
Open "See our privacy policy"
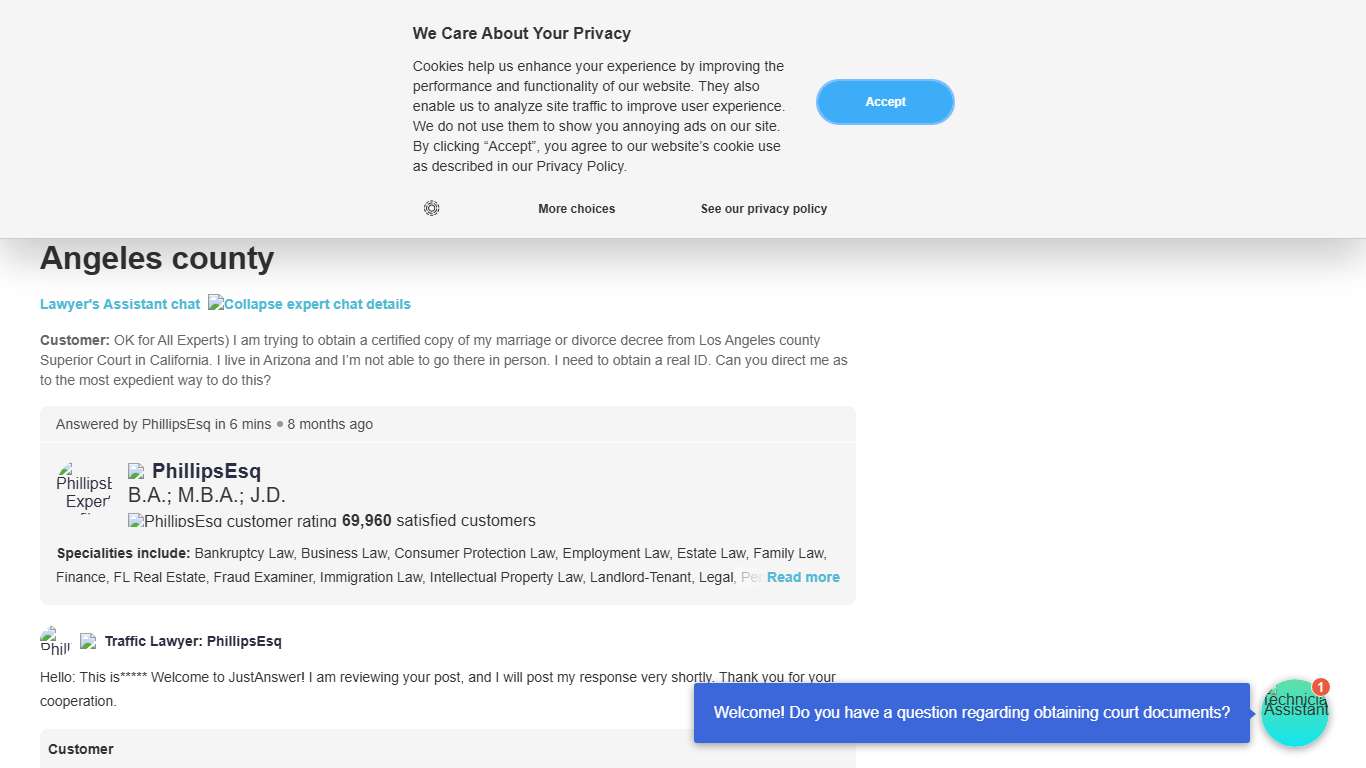click(764, 209)
